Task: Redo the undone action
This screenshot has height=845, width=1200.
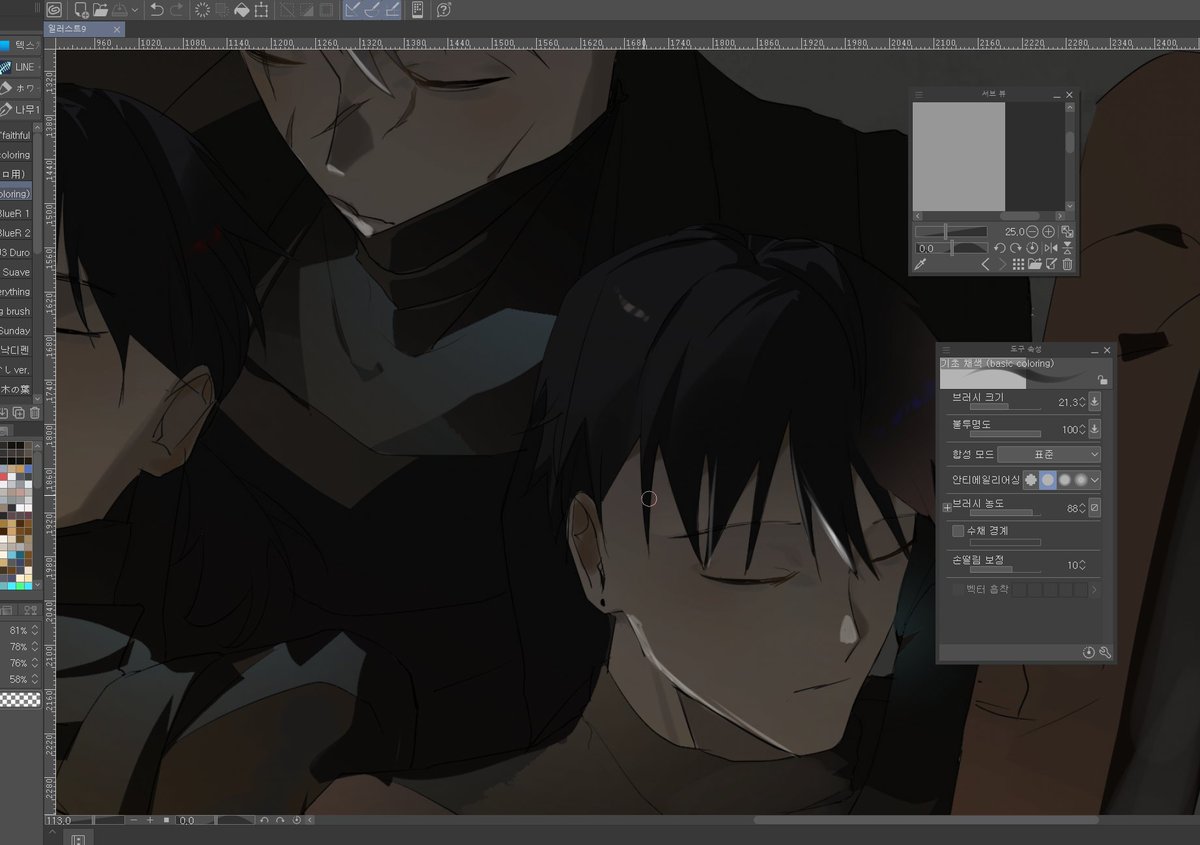Action: click(x=177, y=10)
